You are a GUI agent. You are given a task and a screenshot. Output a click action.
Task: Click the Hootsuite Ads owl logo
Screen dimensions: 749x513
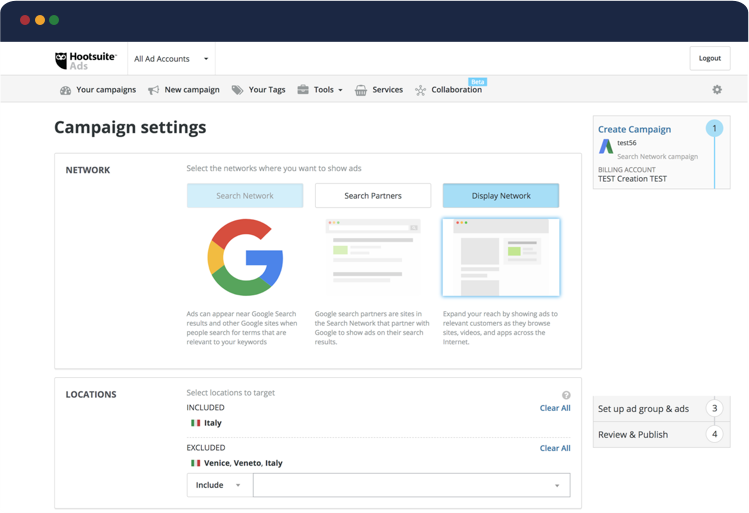click(x=61, y=60)
